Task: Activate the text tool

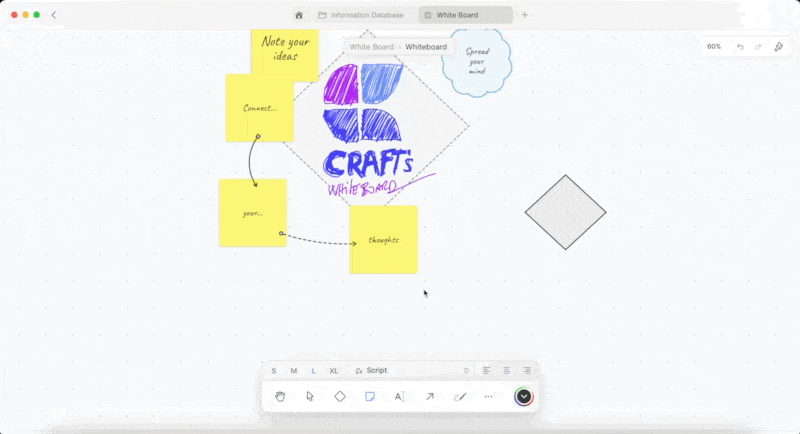Action: point(399,396)
